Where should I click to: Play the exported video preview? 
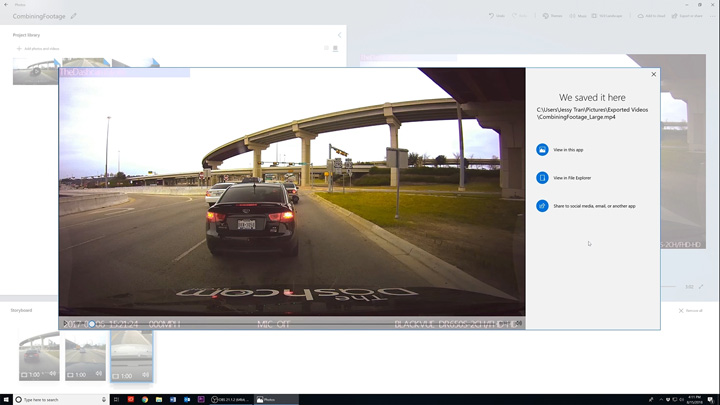tap(66, 324)
